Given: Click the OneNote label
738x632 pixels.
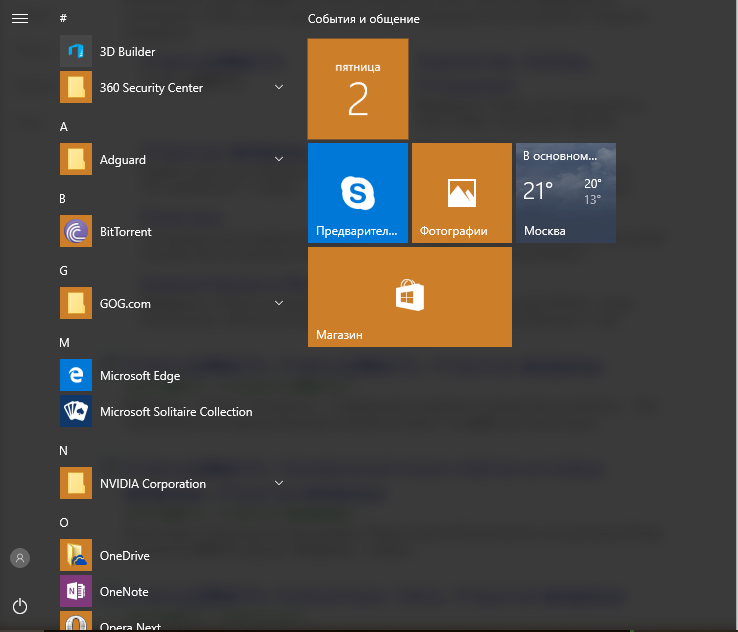Looking at the screenshot, I should (124, 592).
